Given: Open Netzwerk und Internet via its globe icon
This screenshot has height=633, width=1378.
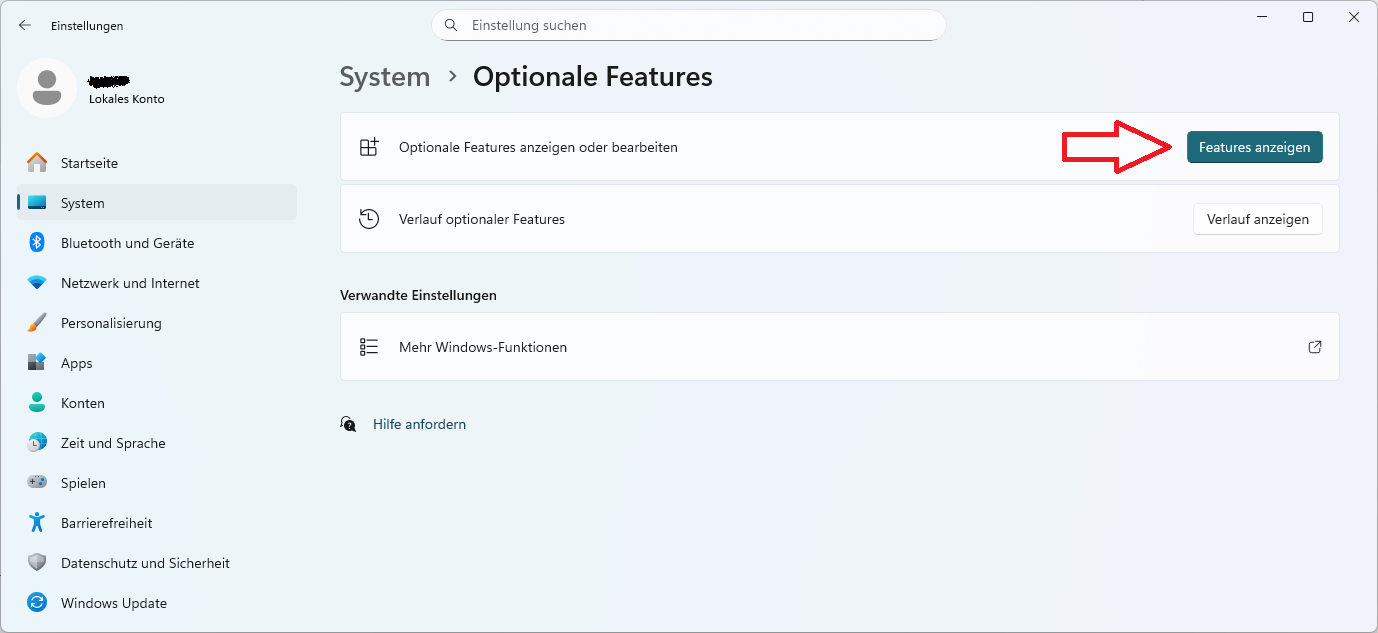Looking at the screenshot, I should pos(38,282).
